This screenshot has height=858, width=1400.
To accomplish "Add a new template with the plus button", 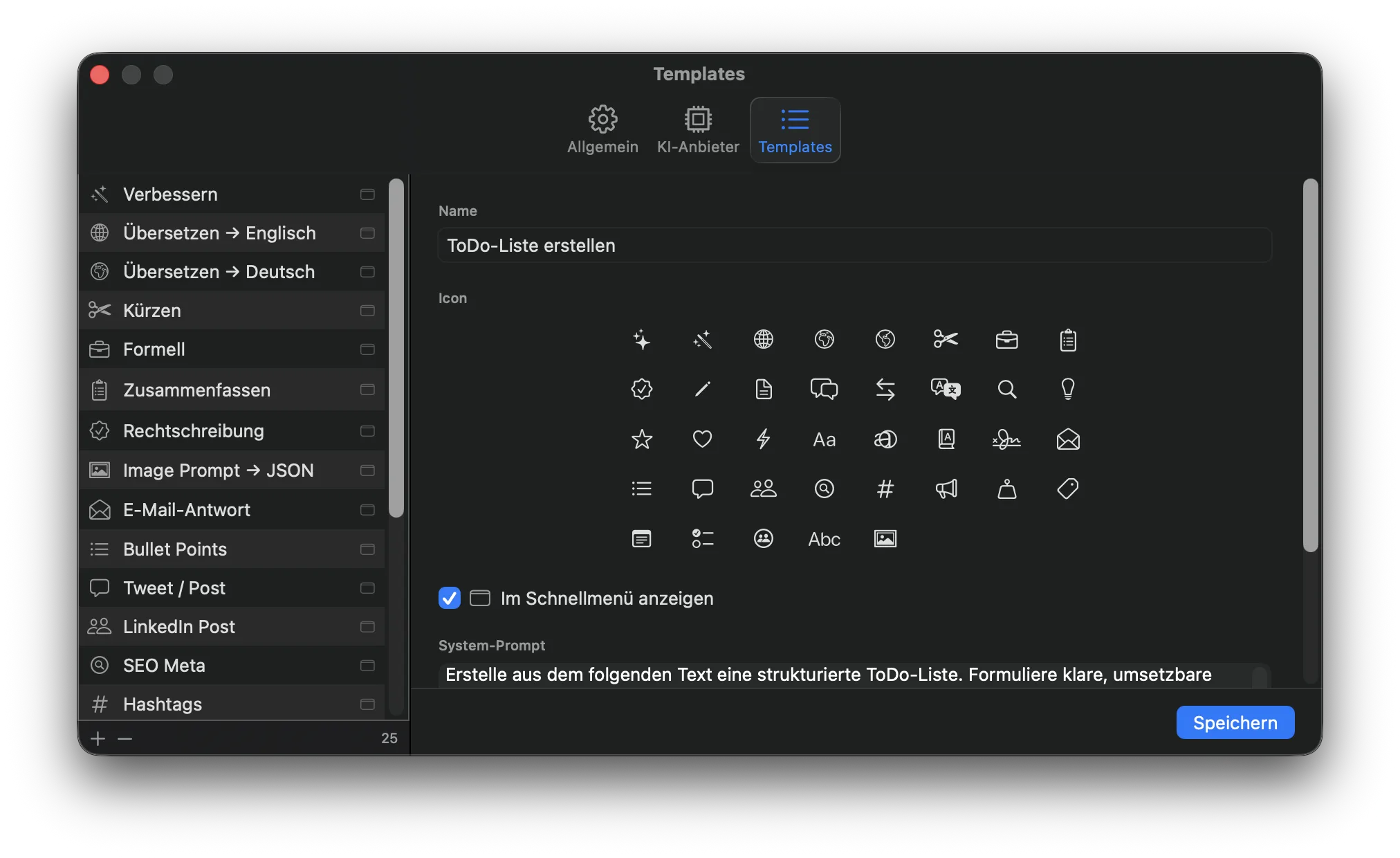I will [x=98, y=738].
